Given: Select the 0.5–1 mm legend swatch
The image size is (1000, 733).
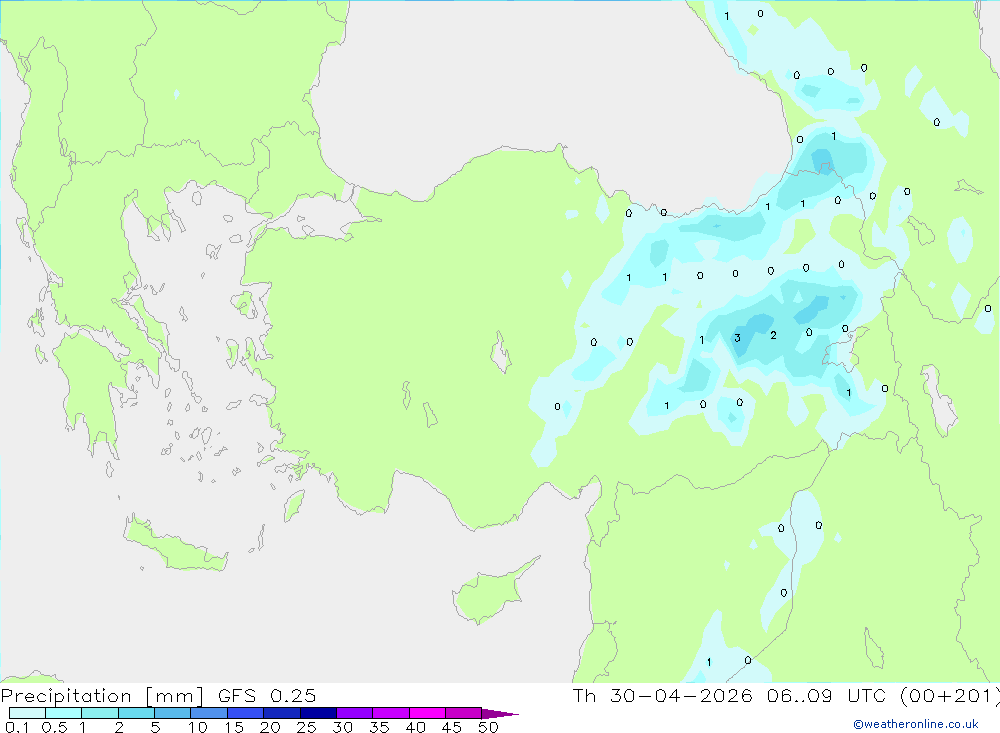Looking at the screenshot, I should [x=64, y=713].
